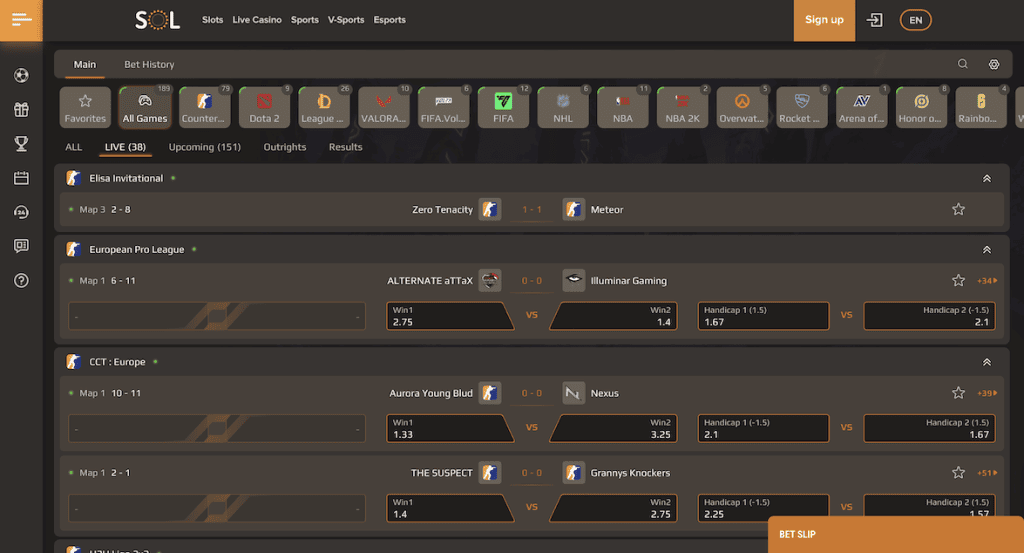The image size is (1024, 553).
Task: Open the EN language selector
Action: point(916,20)
